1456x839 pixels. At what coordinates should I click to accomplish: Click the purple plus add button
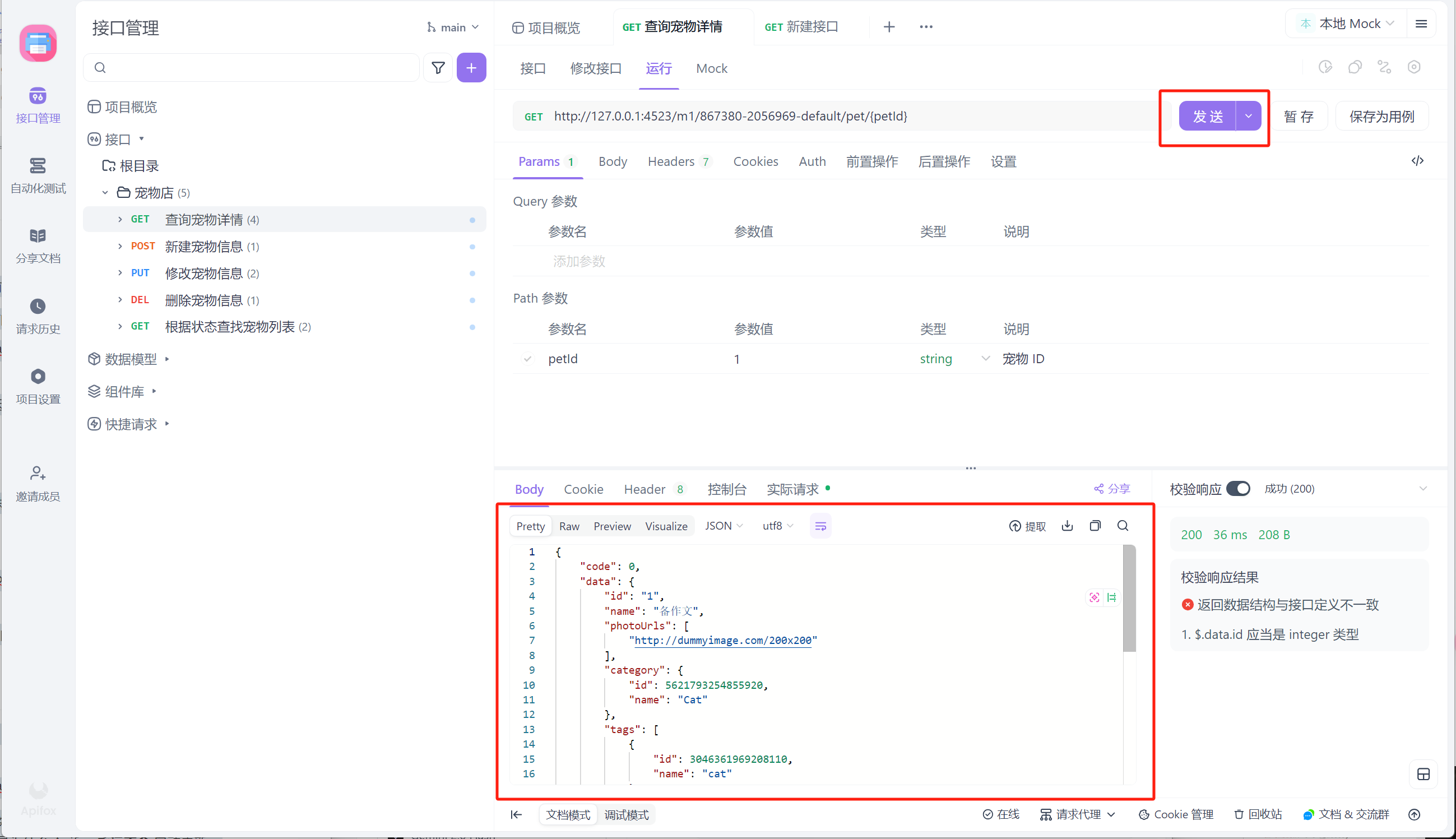point(471,68)
